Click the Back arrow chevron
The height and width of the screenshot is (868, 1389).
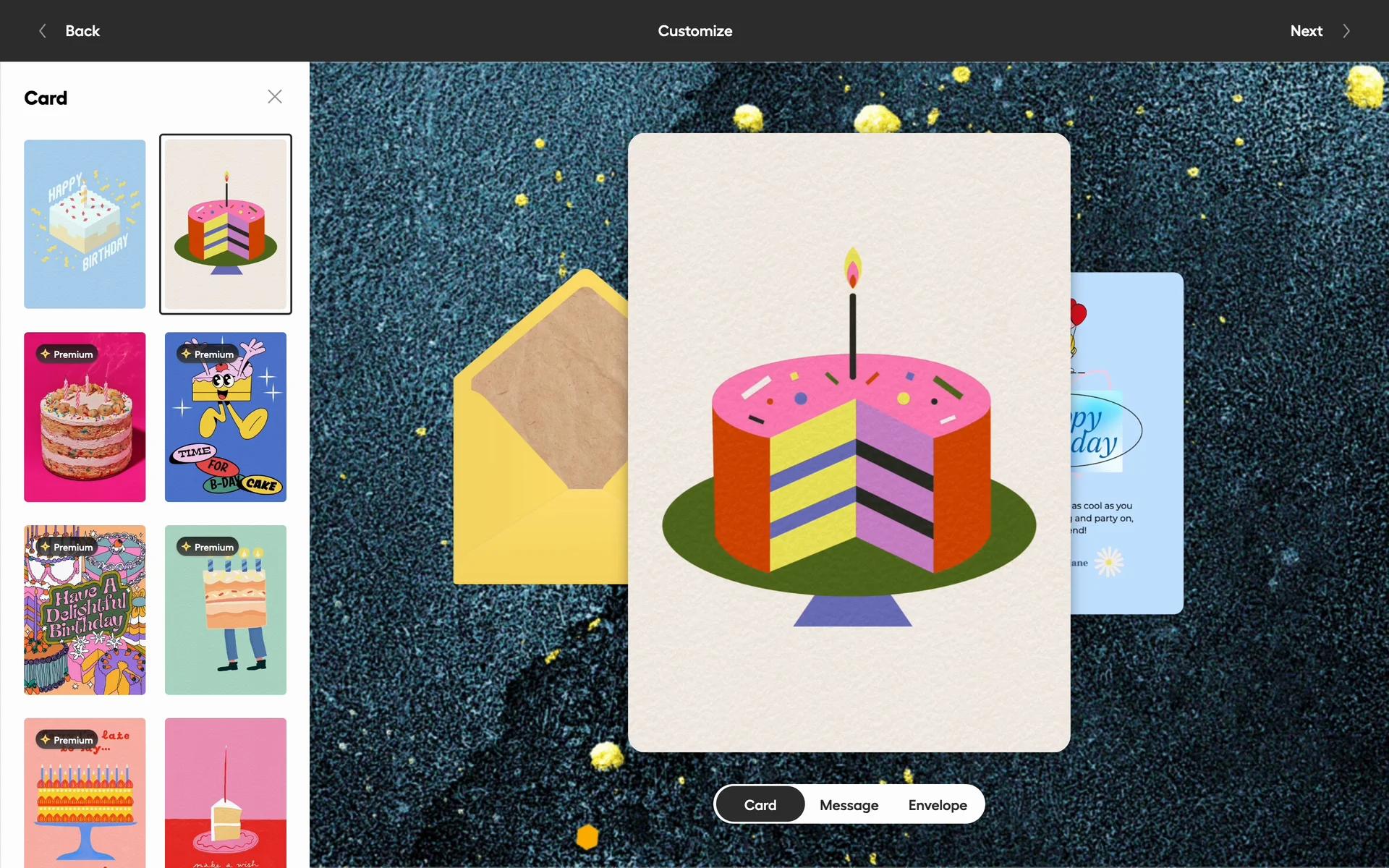(43, 31)
